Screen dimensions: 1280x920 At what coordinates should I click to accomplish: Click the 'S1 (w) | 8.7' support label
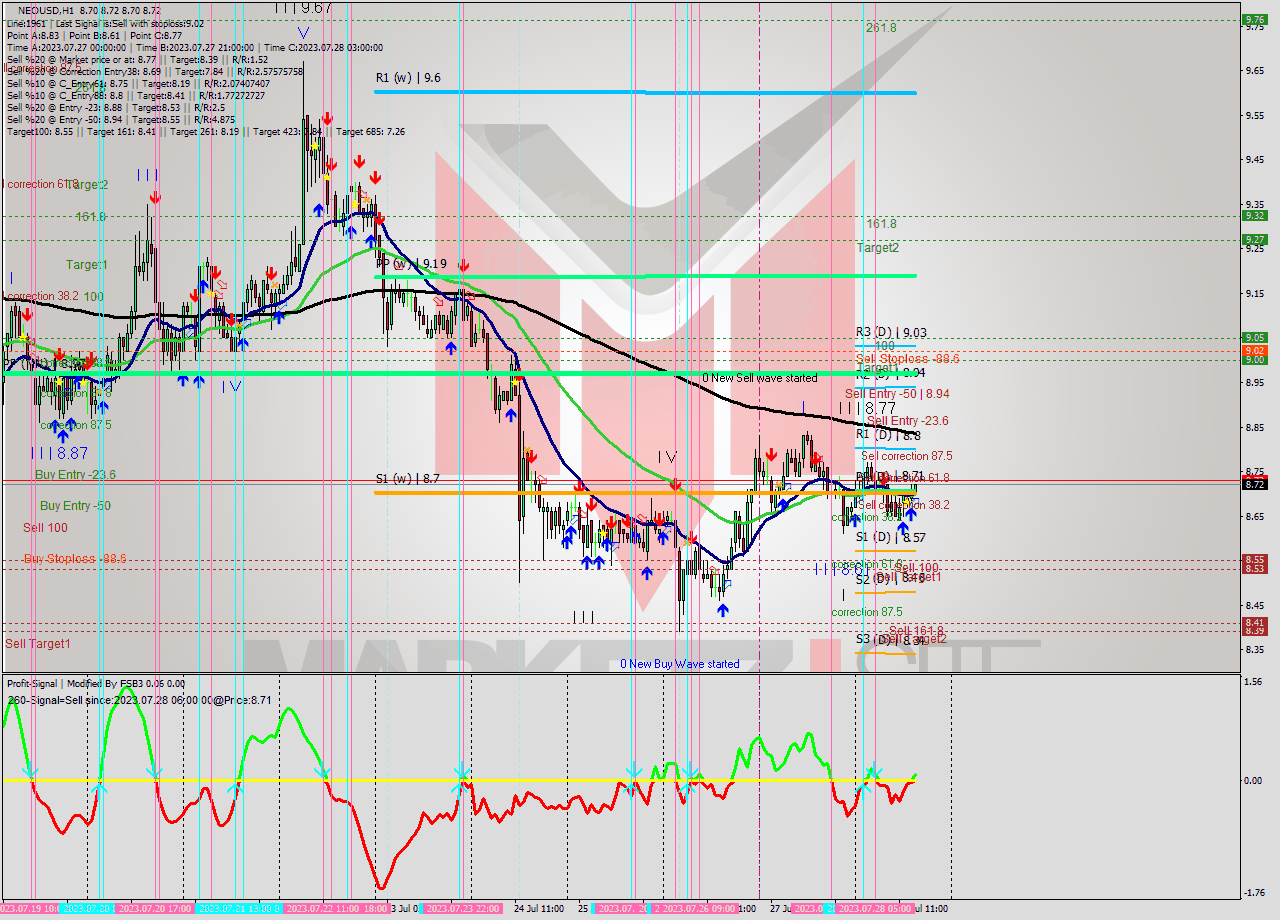407,479
